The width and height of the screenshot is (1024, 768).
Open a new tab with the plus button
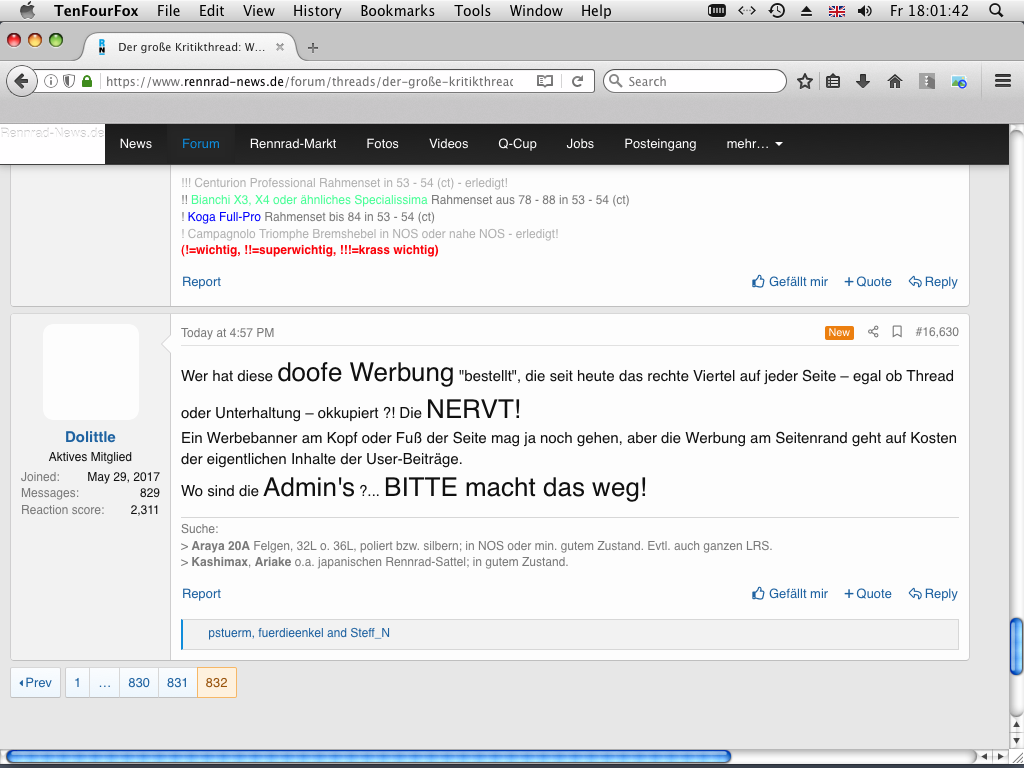point(313,47)
